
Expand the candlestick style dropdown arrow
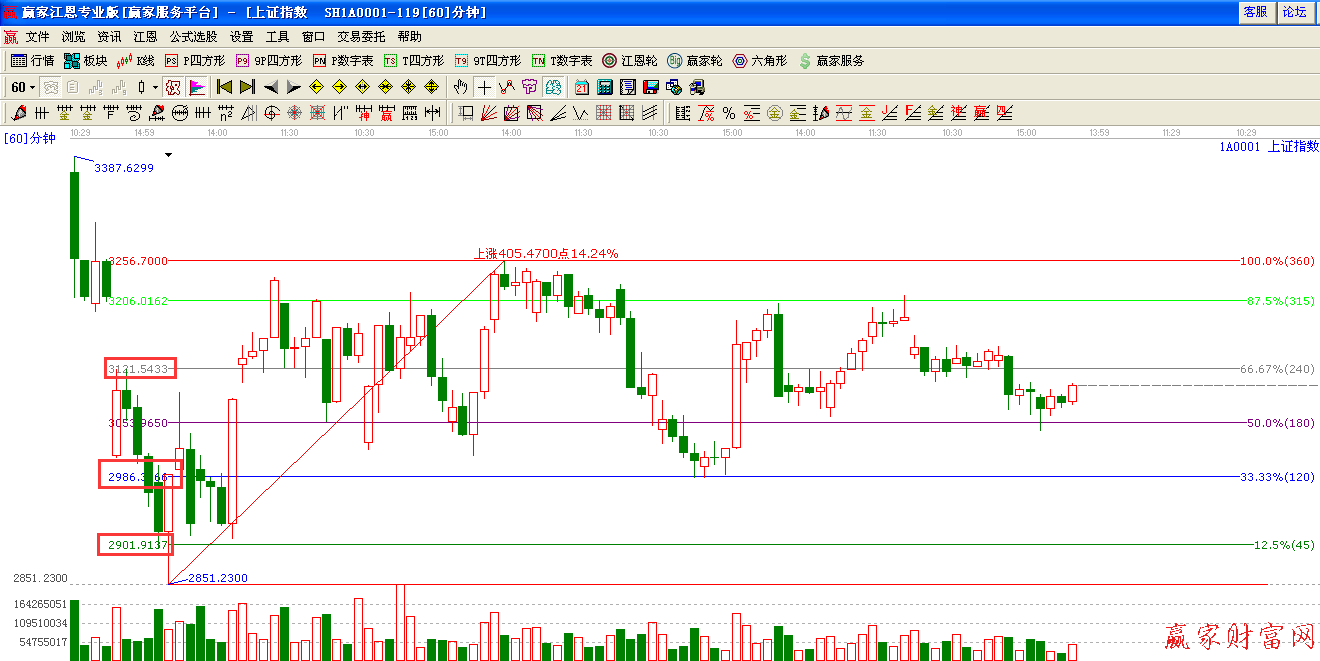tap(155, 87)
